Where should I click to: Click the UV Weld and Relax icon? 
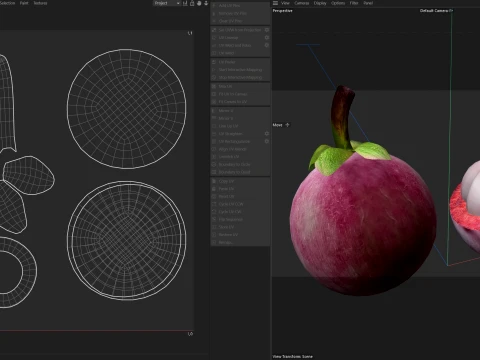(x=214, y=45)
